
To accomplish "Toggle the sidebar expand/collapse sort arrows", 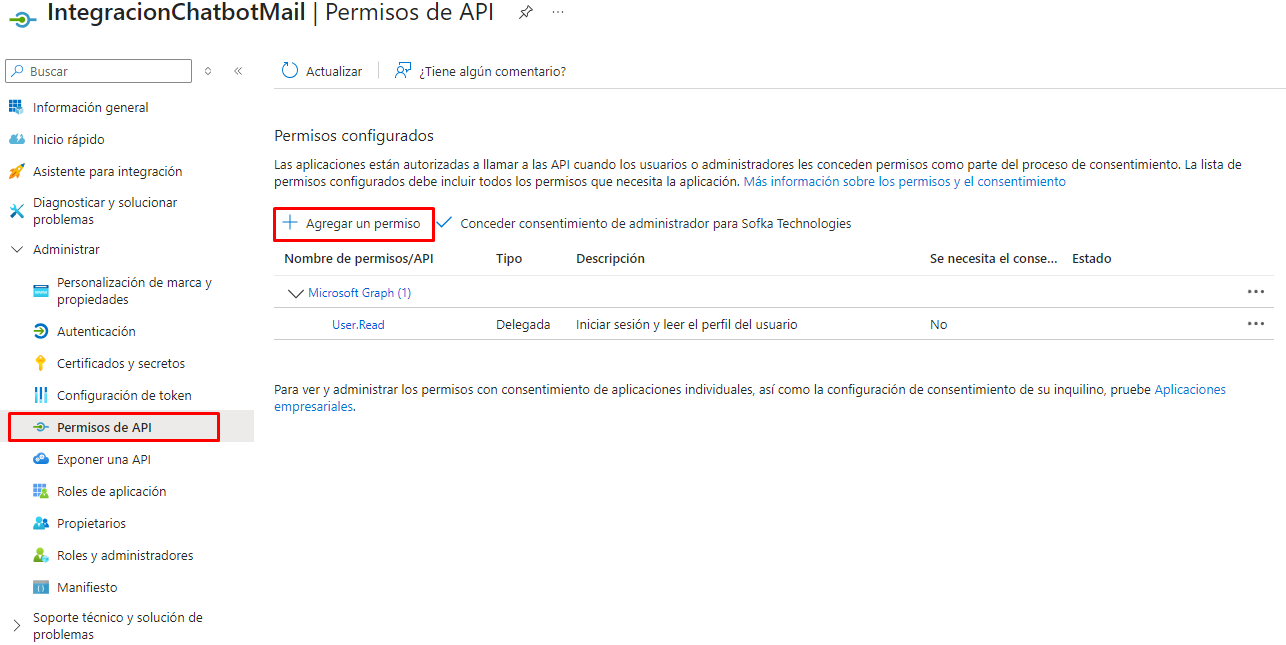I will point(208,71).
